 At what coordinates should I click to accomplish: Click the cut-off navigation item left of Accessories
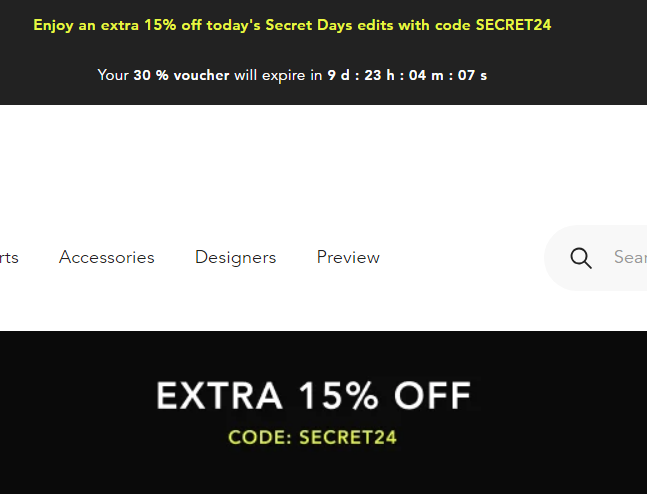[x=8, y=258]
